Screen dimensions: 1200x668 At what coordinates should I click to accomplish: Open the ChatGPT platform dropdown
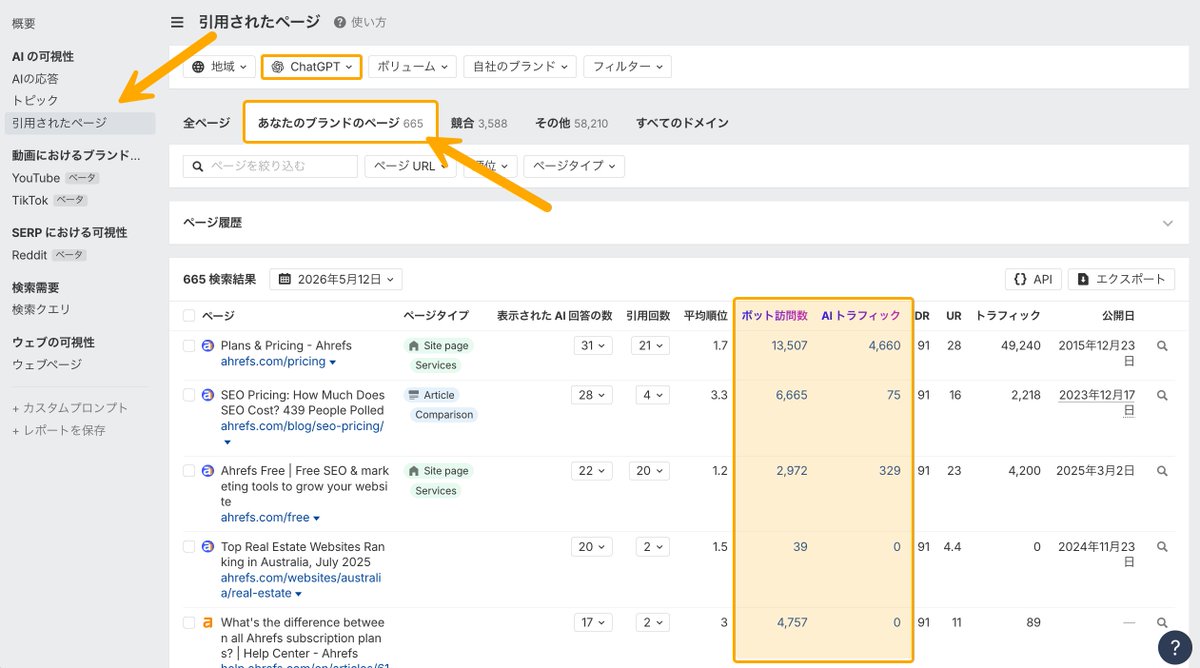[x=312, y=67]
